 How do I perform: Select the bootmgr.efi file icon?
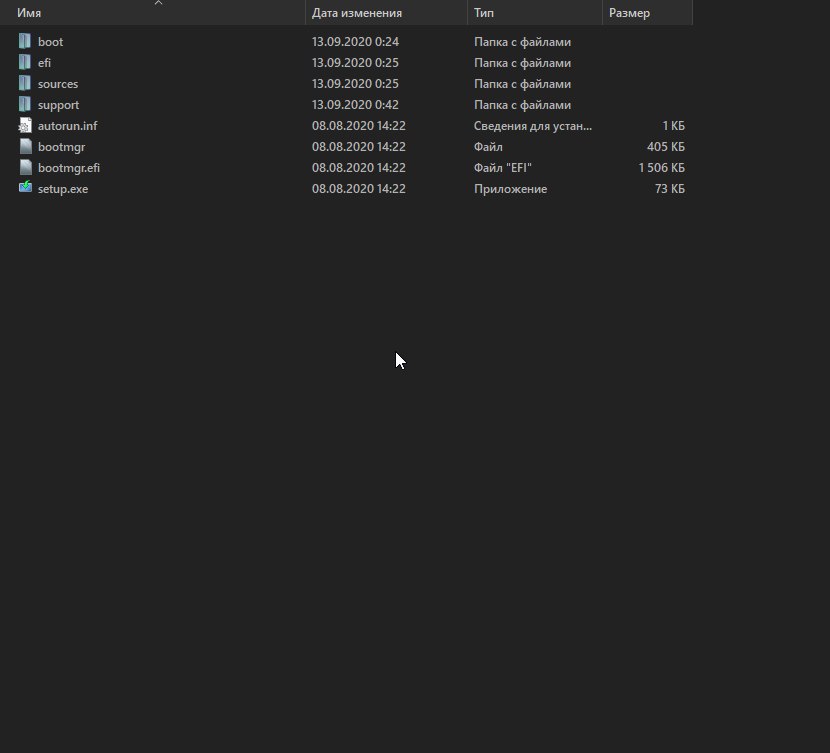point(25,167)
